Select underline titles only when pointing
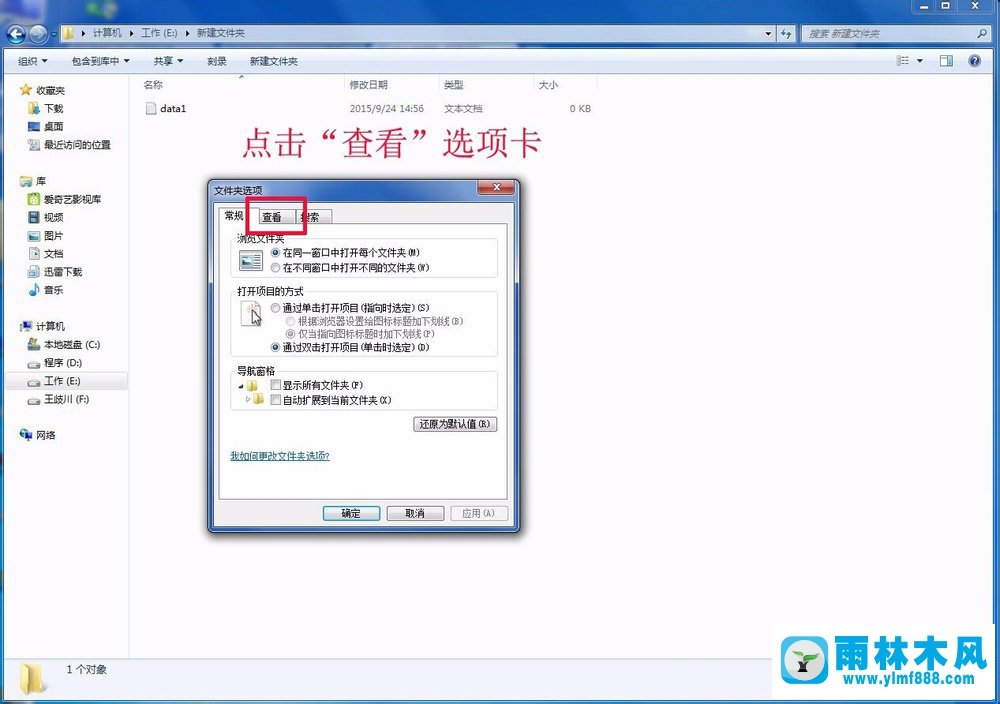 point(290,334)
